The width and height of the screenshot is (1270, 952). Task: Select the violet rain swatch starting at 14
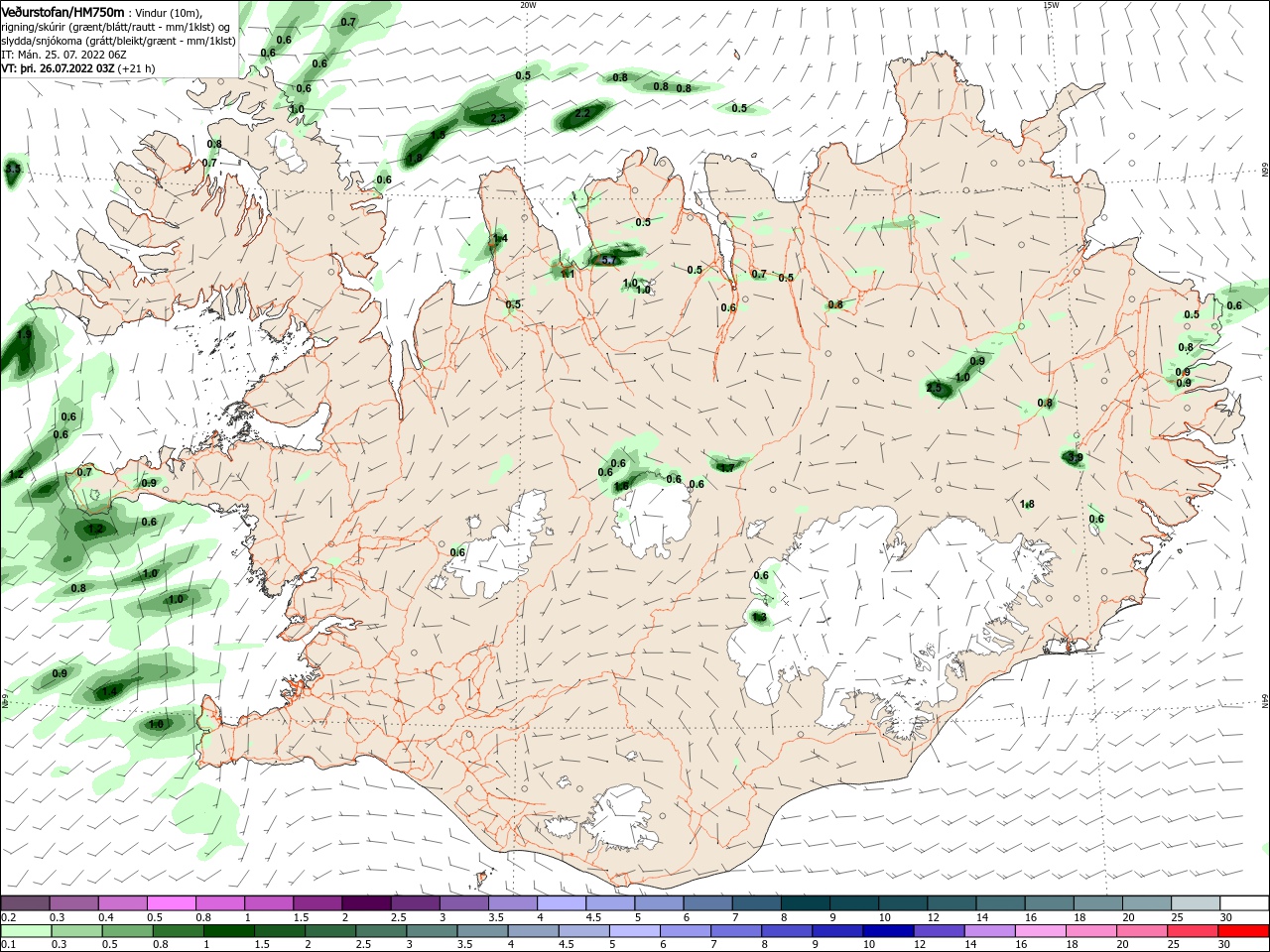[x=989, y=931]
